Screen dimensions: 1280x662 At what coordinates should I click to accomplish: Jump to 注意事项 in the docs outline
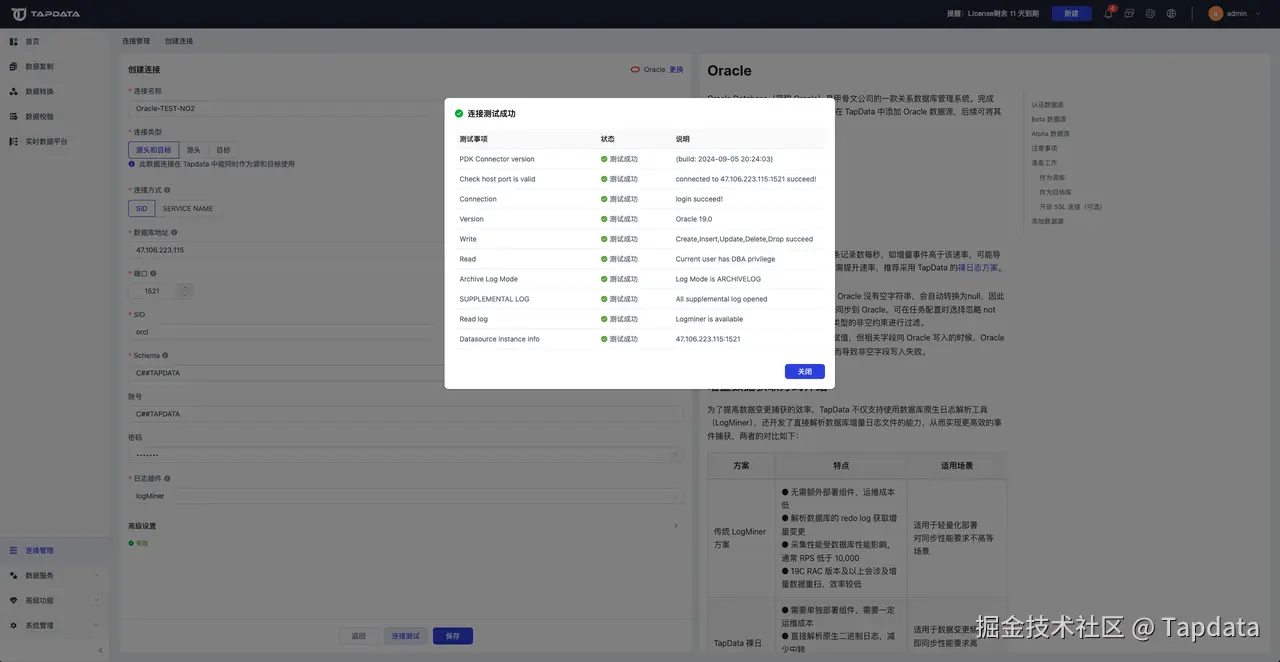point(1044,148)
